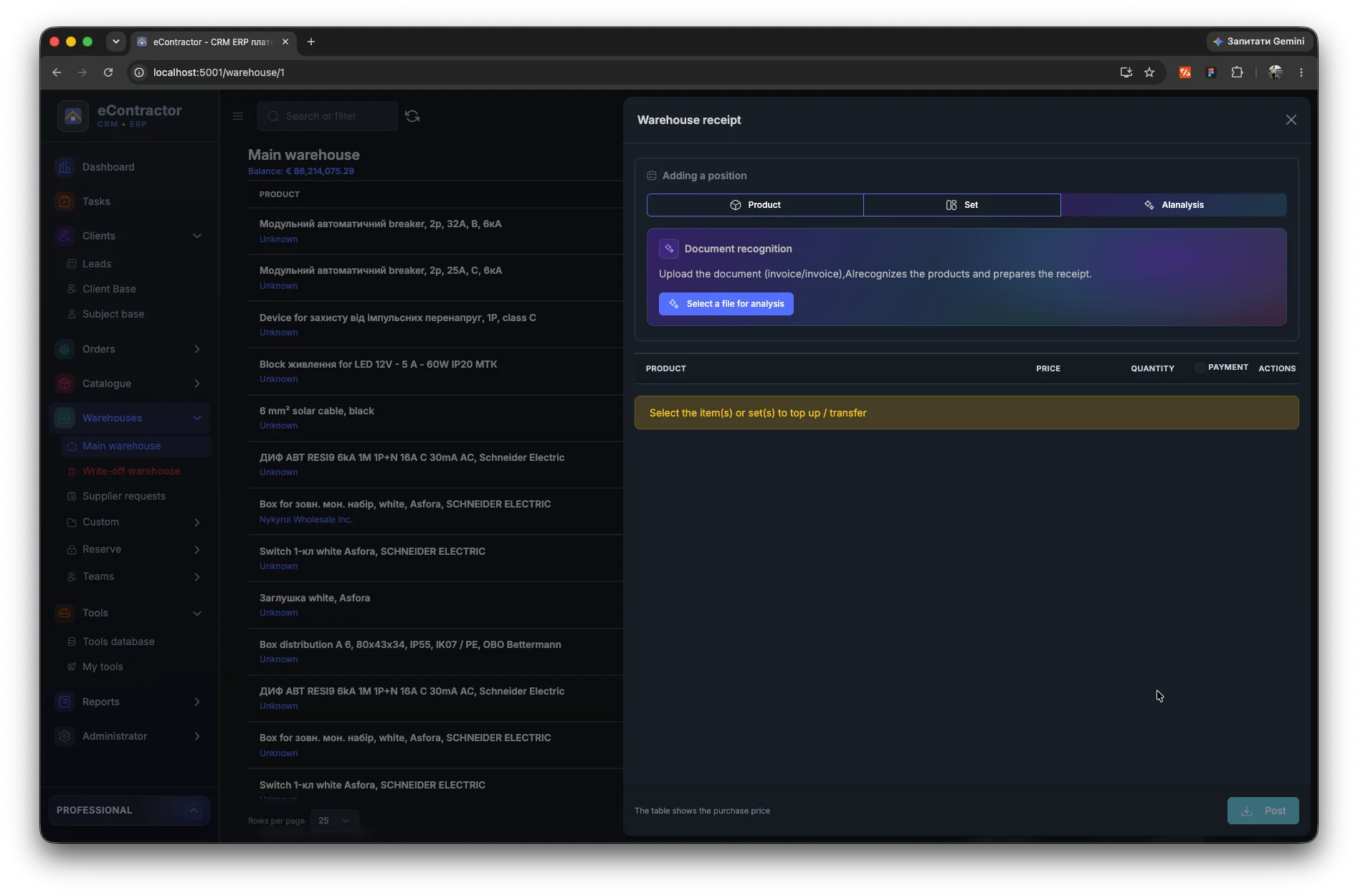This screenshot has width=1358, height=896.
Task: Click the Заглушка white, Asfora row
Action: [435, 605]
